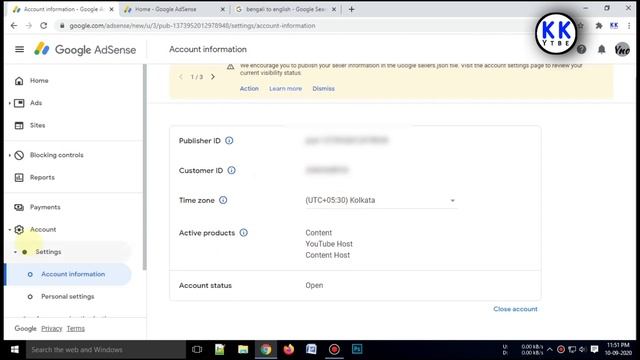The image size is (640, 360).
Task: Open the Windows Start menu
Action: pyautogui.click(x=15, y=350)
